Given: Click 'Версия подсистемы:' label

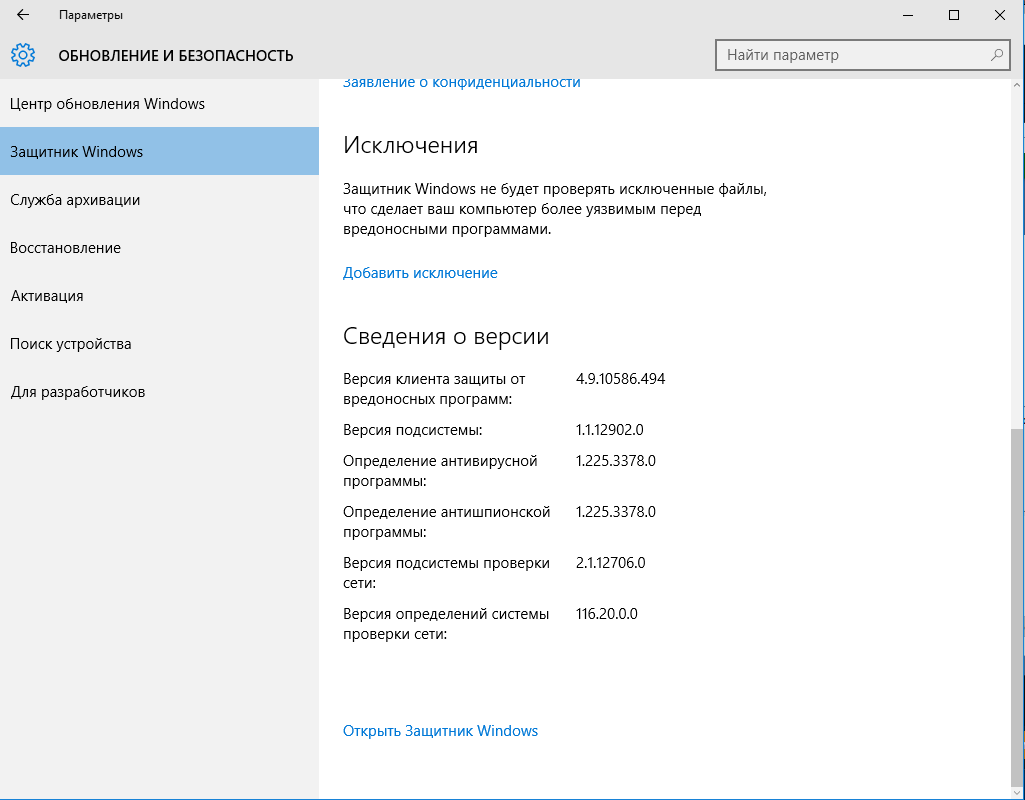Looking at the screenshot, I should coord(412,429).
